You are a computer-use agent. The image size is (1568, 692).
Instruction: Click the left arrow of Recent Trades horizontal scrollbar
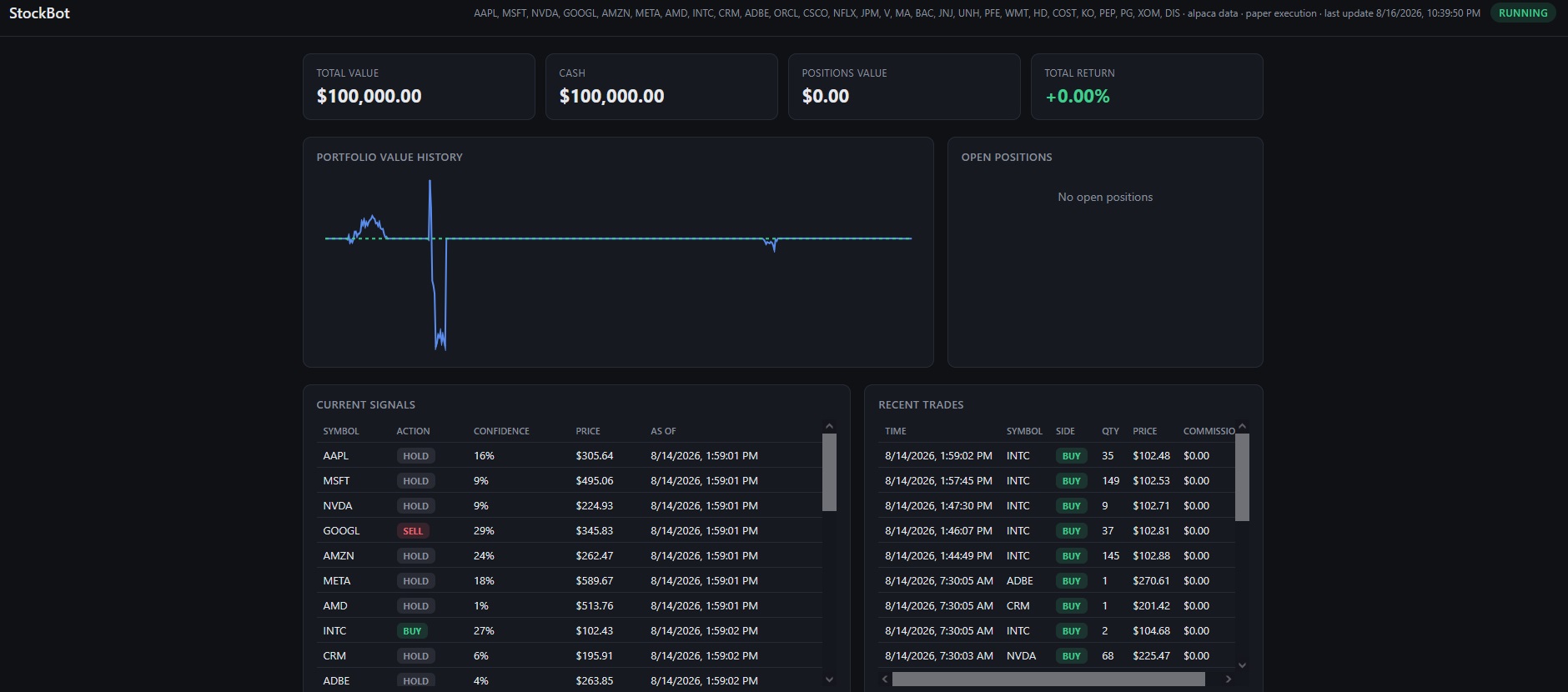pos(885,679)
